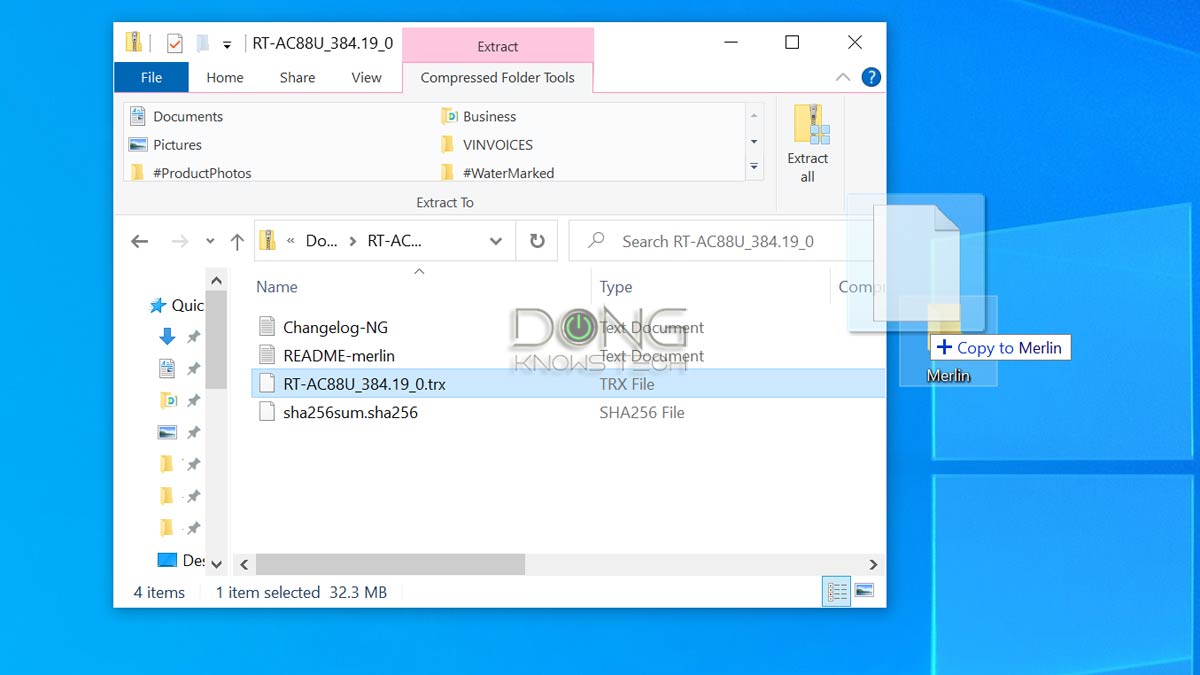Expand the Extract To destinations gallery

(754, 167)
